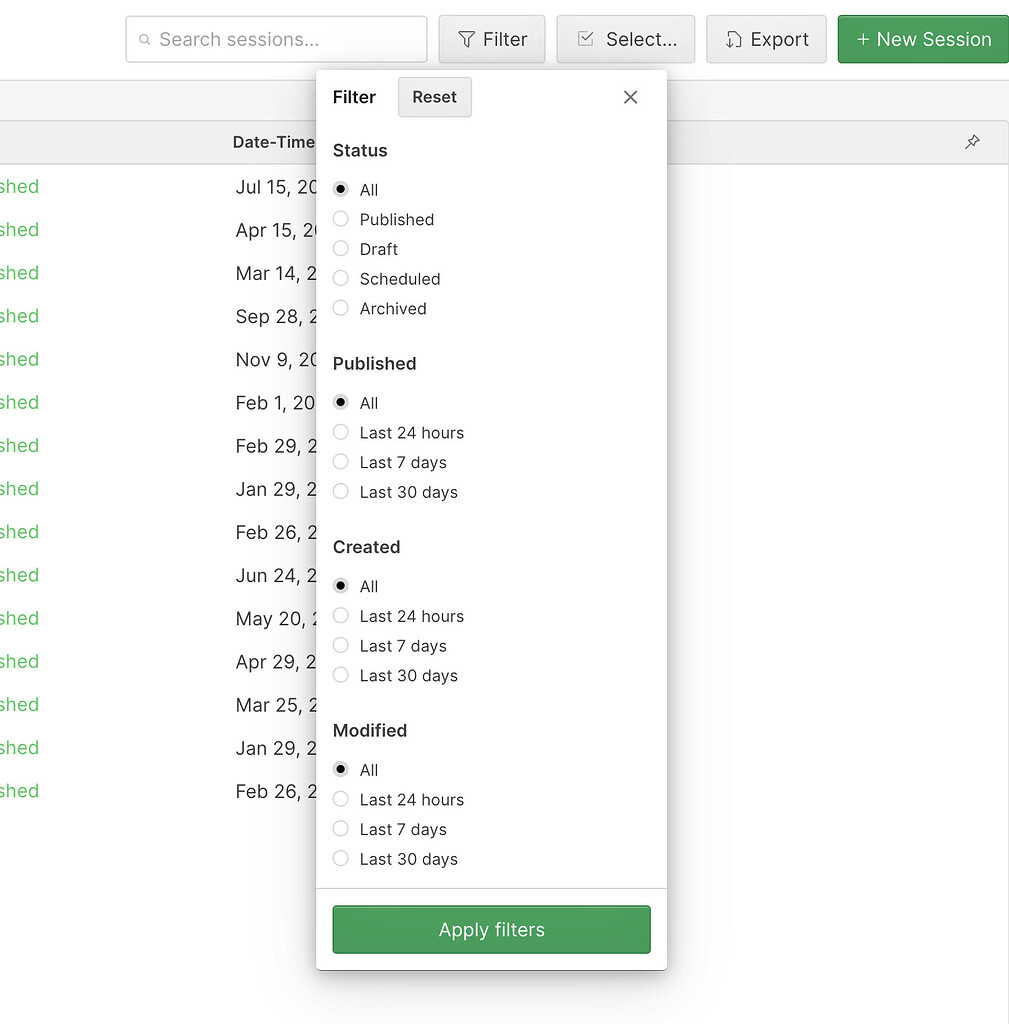Screen dimensions: 1009x1024
Task: Click the pin icon on the table header
Action: 972,143
